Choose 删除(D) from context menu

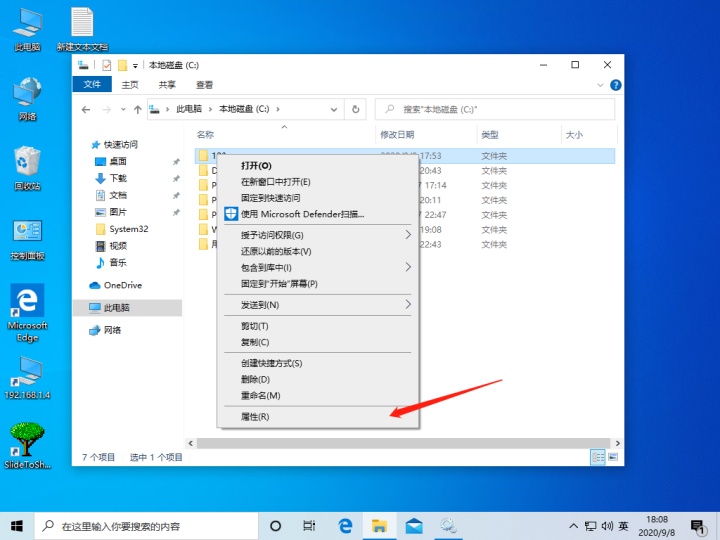[x=318, y=379]
